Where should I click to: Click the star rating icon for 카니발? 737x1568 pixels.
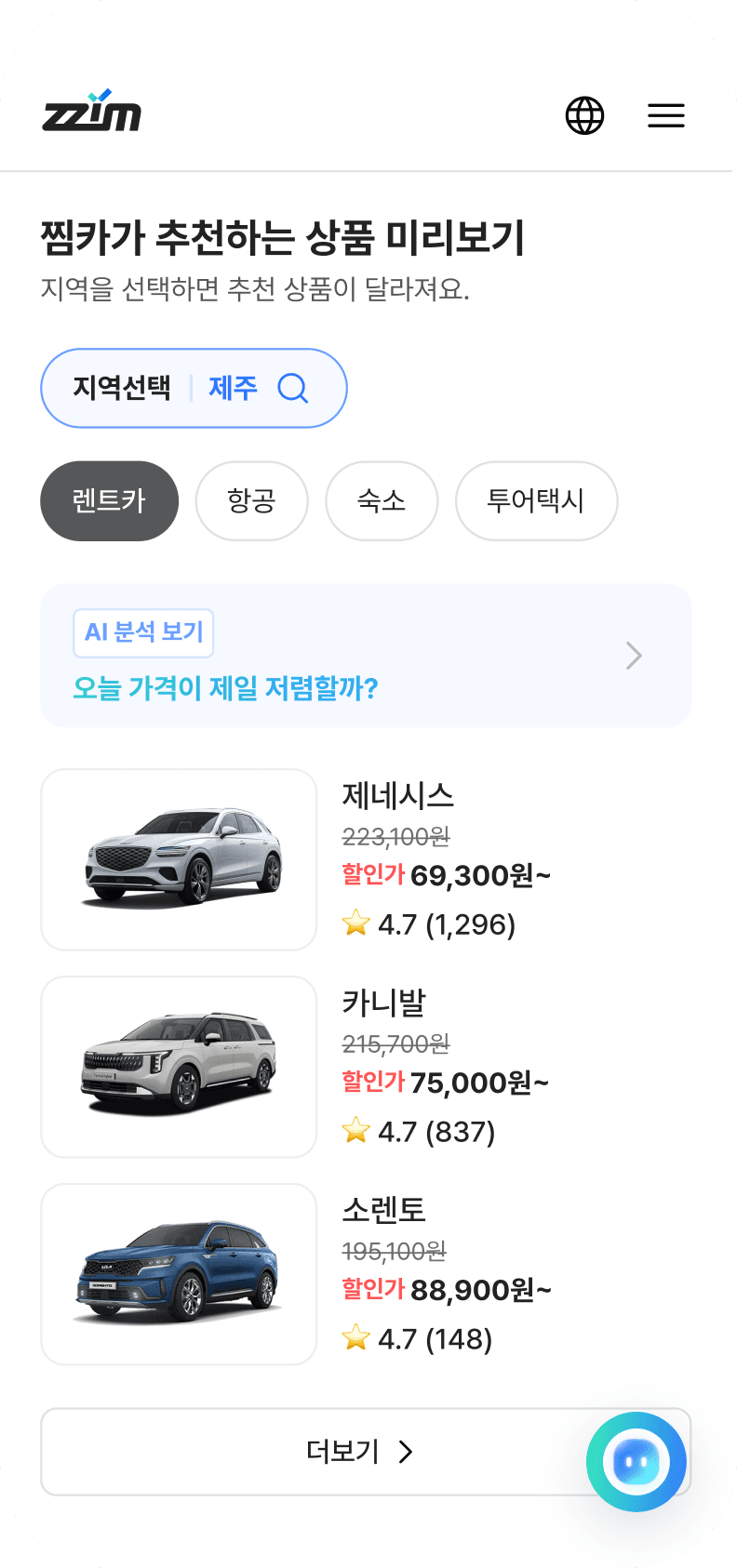point(355,1131)
